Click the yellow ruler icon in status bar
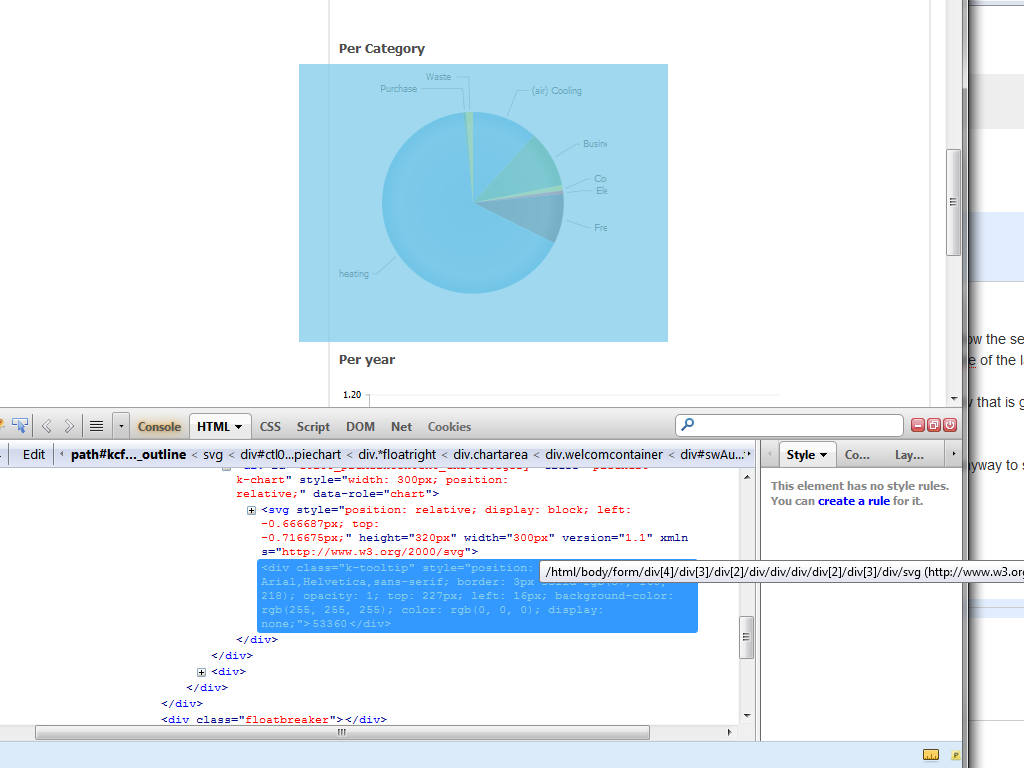The height and width of the screenshot is (768, 1024). point(931,755)
